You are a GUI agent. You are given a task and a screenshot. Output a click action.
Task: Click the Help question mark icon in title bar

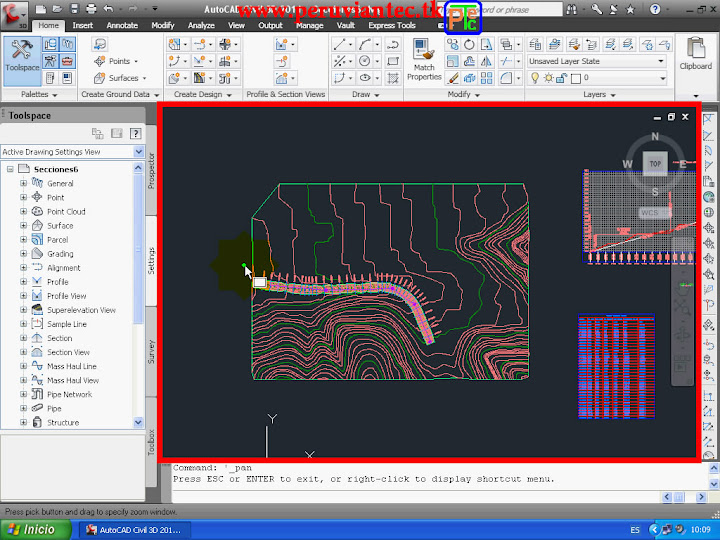point(655,9)
